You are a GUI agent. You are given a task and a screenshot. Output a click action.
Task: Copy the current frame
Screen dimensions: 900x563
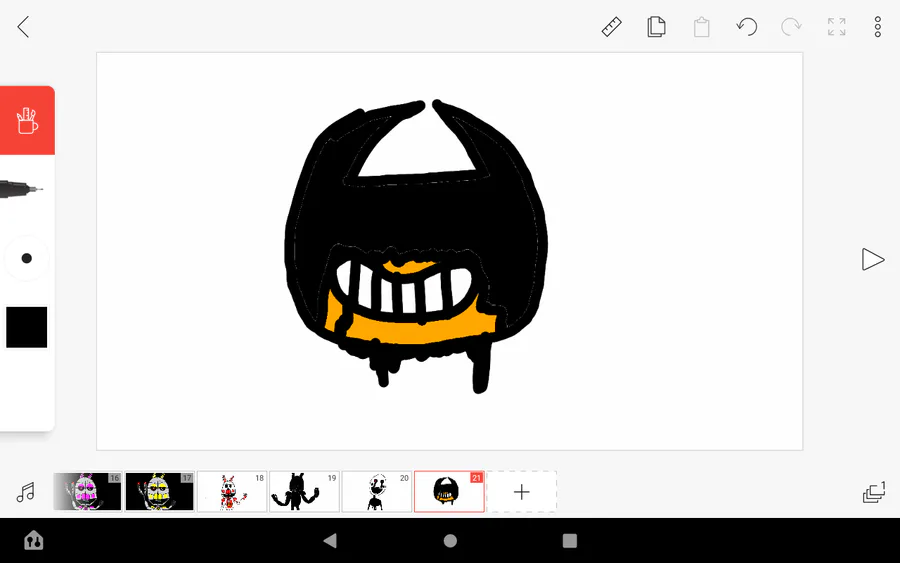coord(656,27)
